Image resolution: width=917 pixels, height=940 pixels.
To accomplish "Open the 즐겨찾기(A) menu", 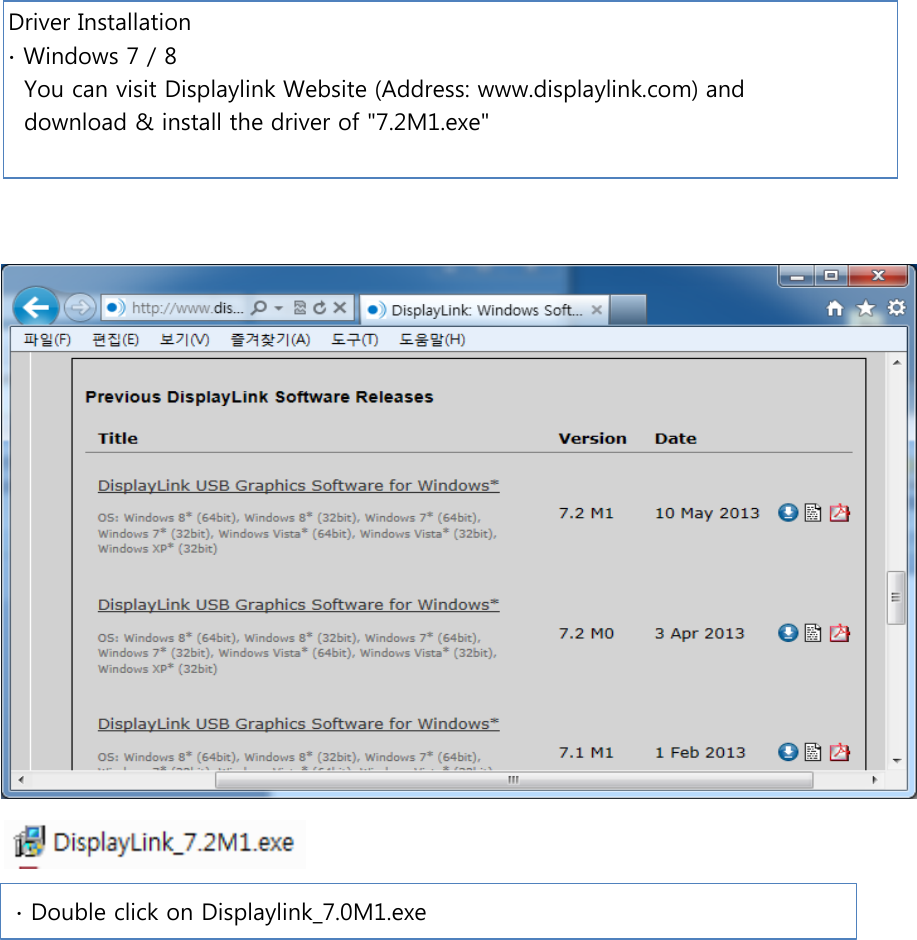I will [270, 340].
